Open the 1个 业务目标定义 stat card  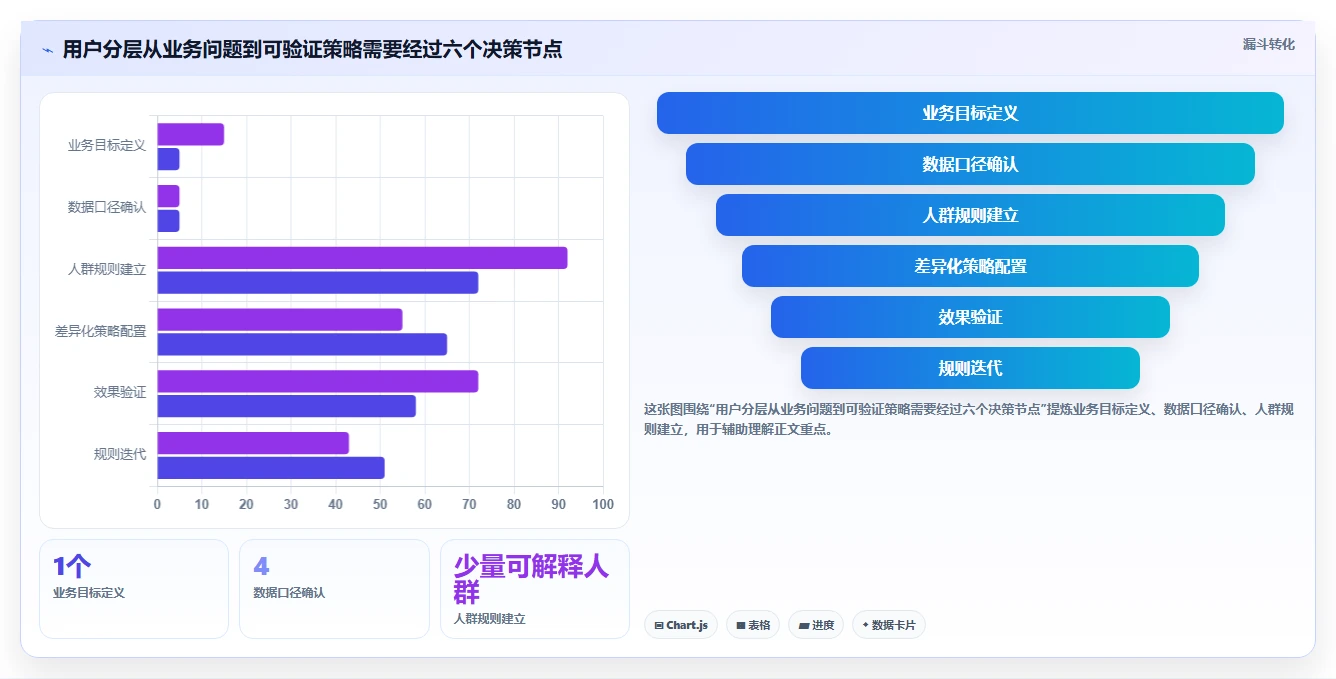point(134,589)
